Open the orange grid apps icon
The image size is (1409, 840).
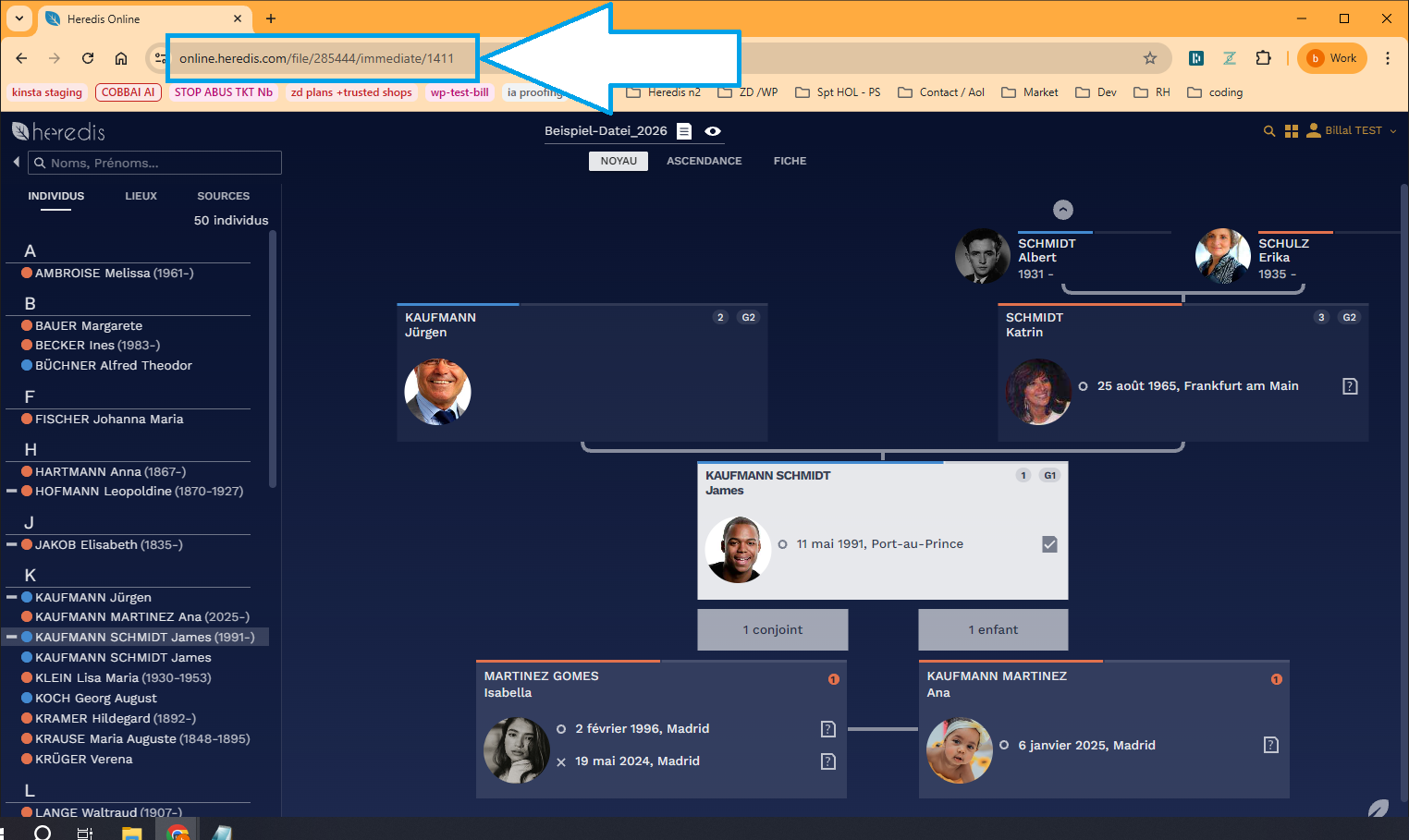(x=1292, y=131)
